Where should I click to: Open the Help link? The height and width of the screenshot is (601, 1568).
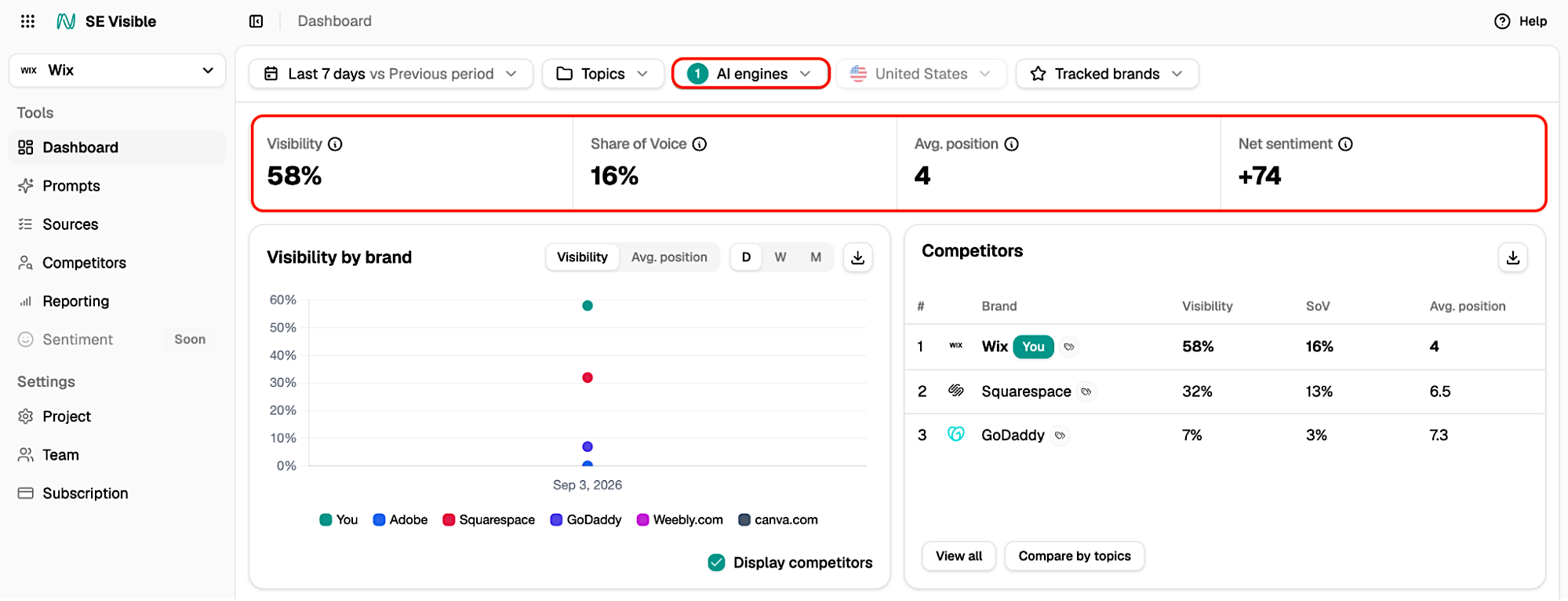coord(1520,21)
